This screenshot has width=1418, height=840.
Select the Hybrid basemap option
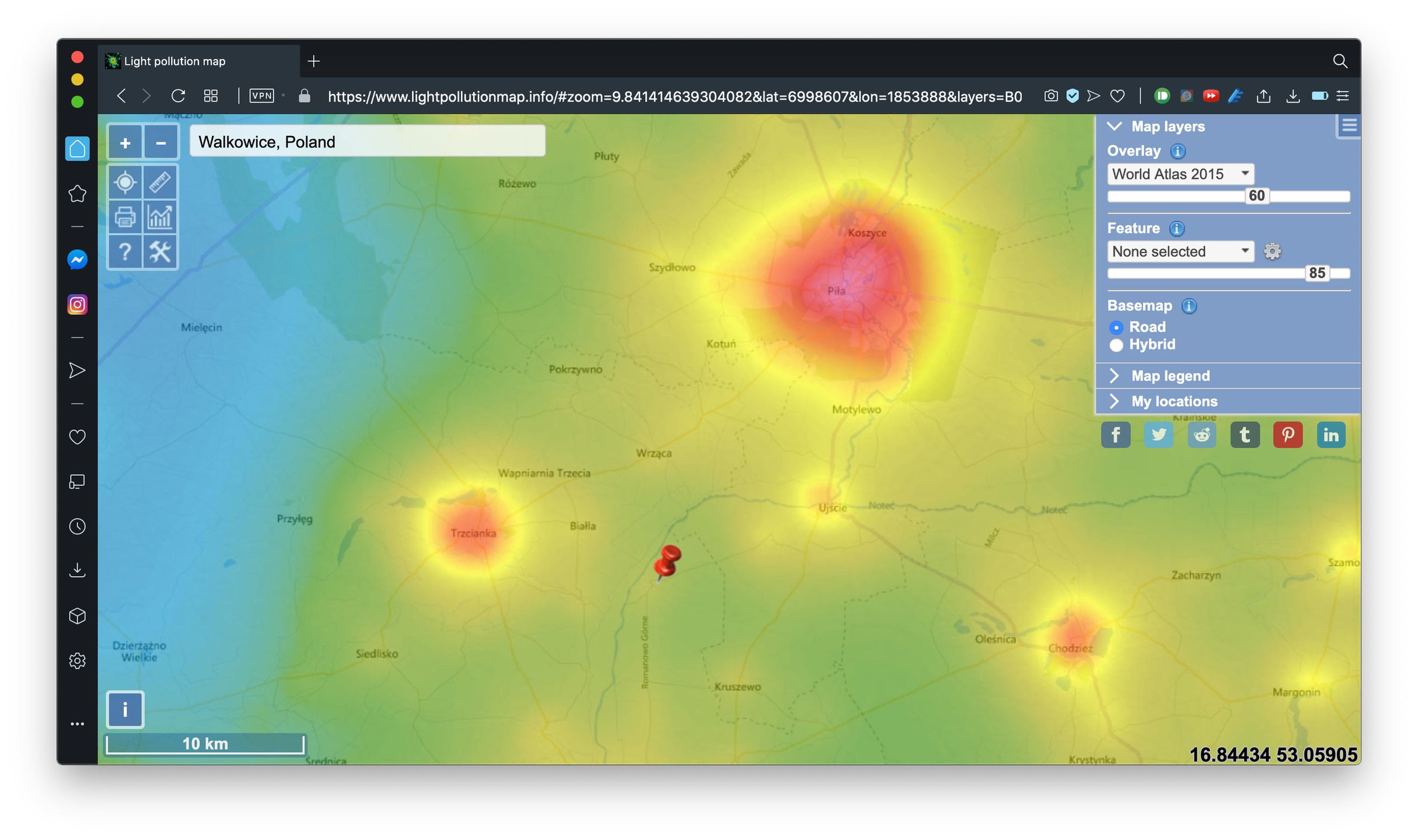pyautogui.click(x=1116, y=345)
